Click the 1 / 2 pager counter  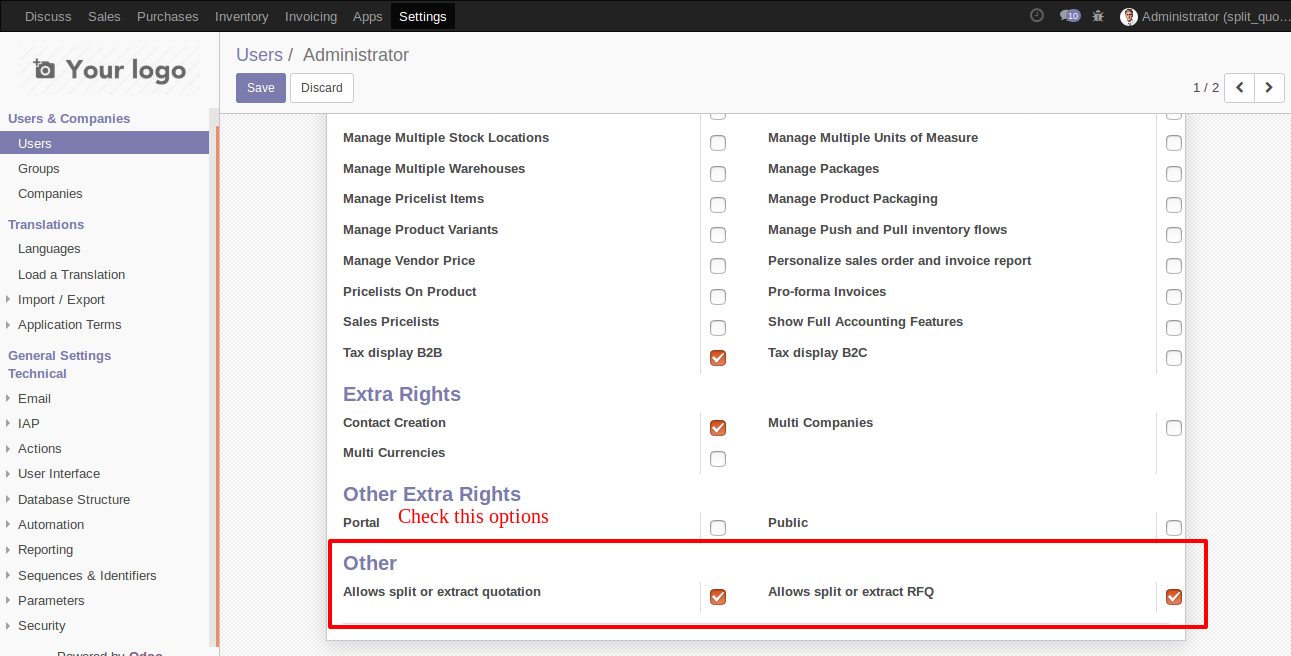click(1206, 88)
